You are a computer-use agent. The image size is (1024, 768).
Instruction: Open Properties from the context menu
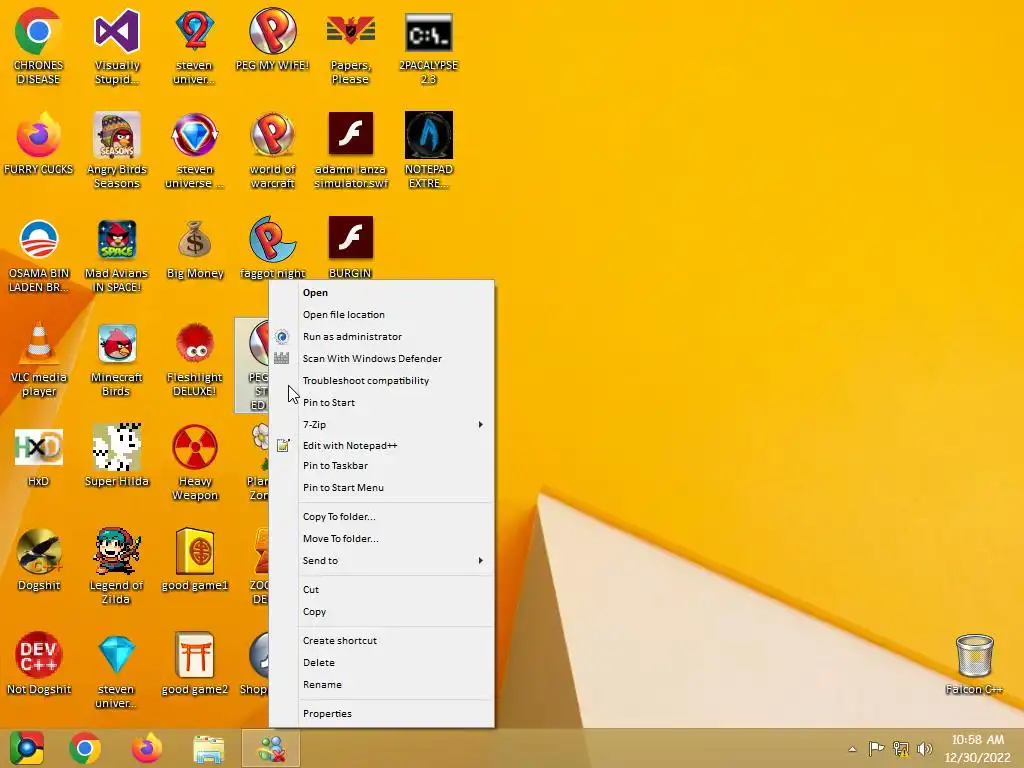pyautogui.click(x=382, y=714)
